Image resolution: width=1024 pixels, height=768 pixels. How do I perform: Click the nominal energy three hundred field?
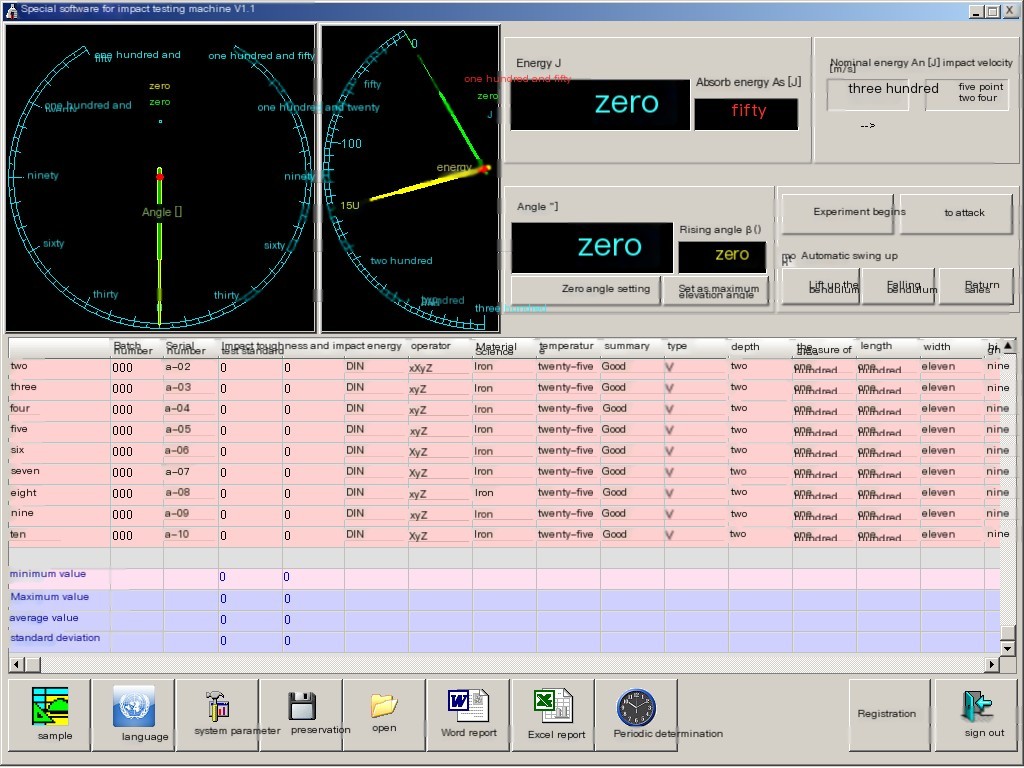tap(867, 95)
